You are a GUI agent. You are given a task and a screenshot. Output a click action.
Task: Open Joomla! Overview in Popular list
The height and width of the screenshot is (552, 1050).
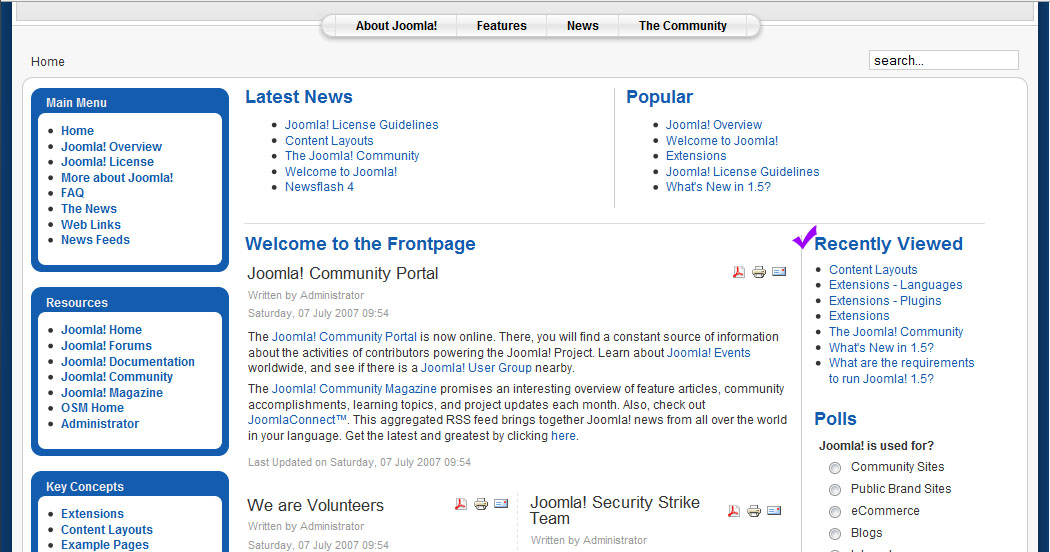[x=714, y=125]
